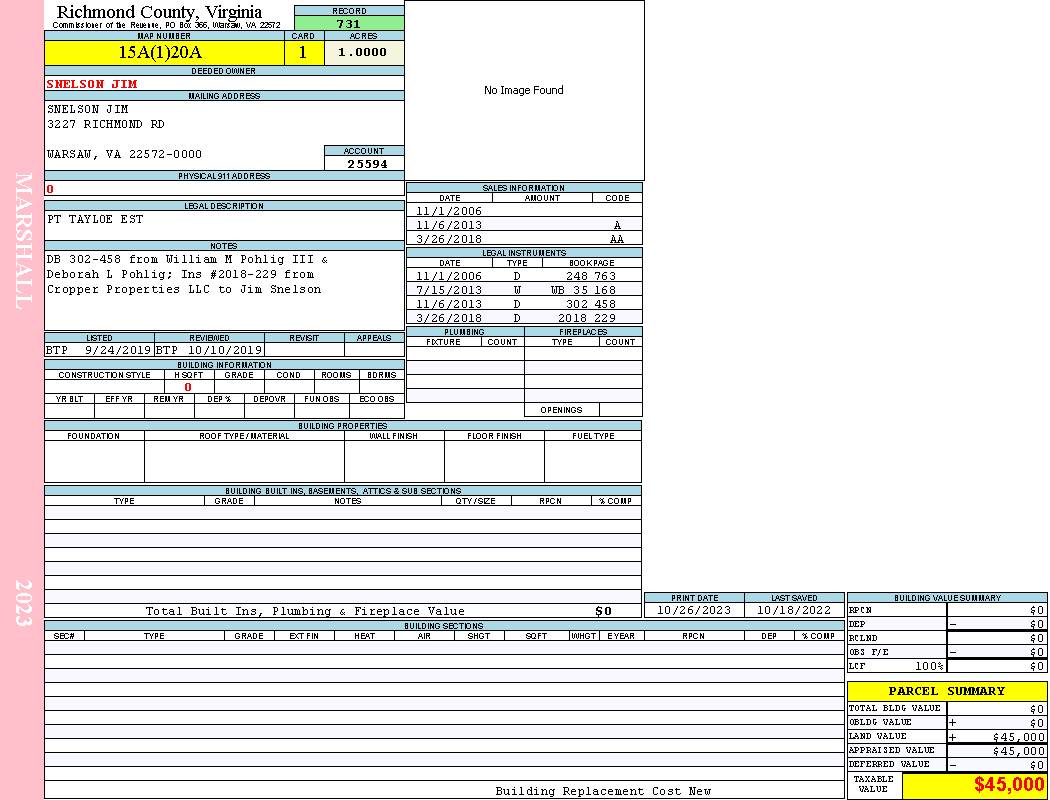Select the listed date 9/24/2019
The height and width of the screenshot is (800, 1050).
coord(117,350)
